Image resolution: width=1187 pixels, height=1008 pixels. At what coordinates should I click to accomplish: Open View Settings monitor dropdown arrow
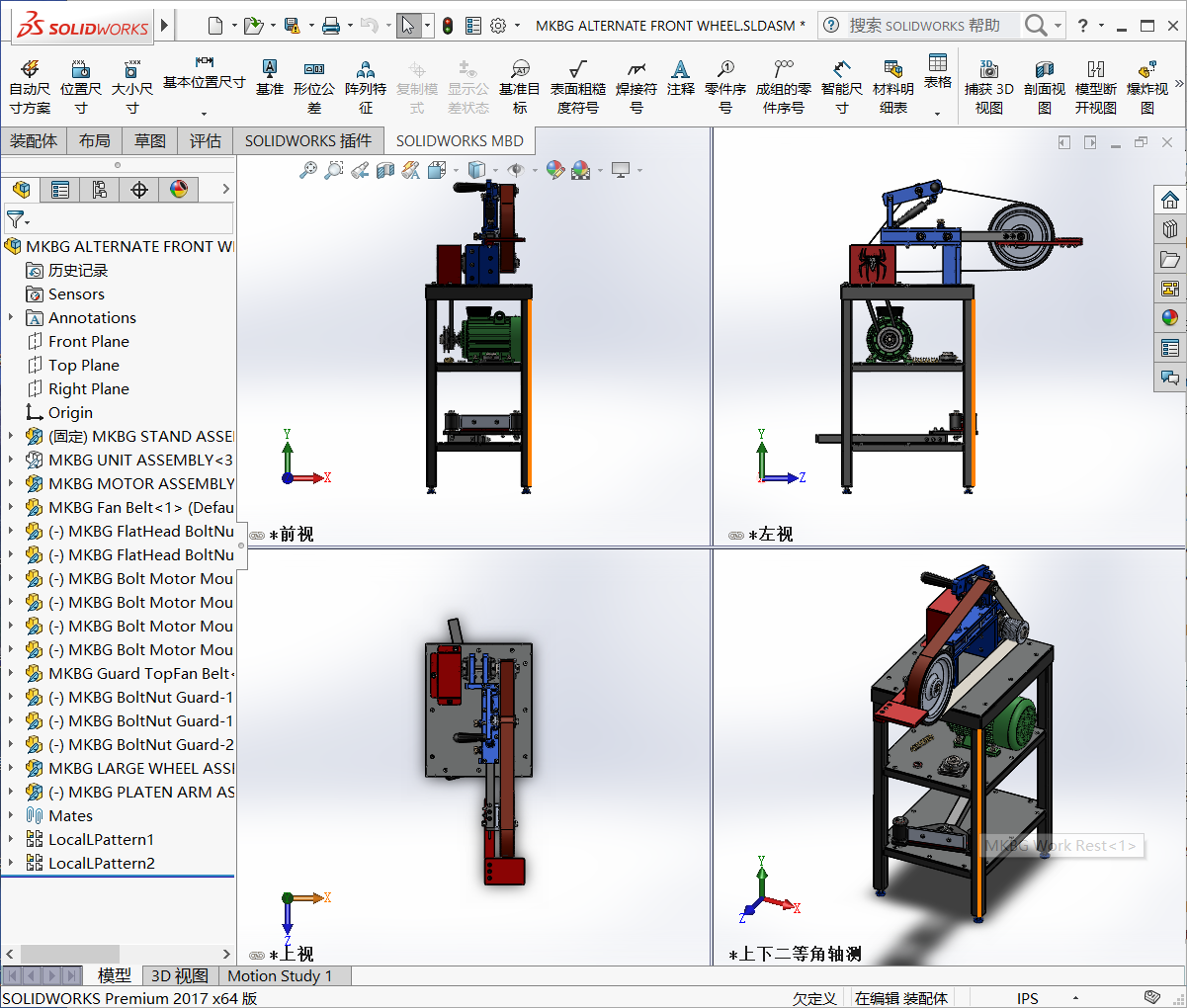pyautogui.click(x=639, y=170)
